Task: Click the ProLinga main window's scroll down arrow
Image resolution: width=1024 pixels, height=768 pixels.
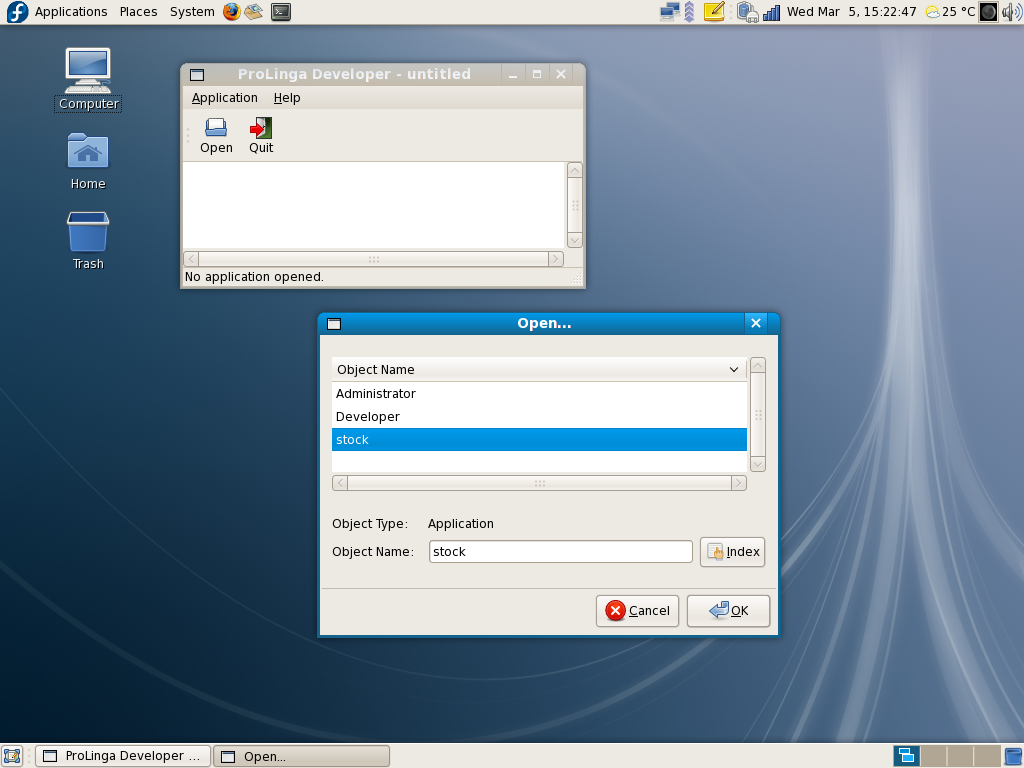Action: point(575,240)
